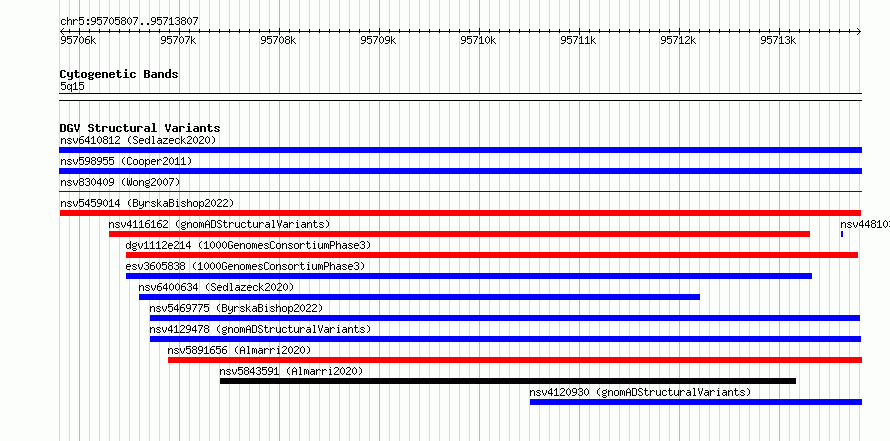Click the blue bar under nsv4129478
This screenshot has width=890, height=441.
coord(506,339)
